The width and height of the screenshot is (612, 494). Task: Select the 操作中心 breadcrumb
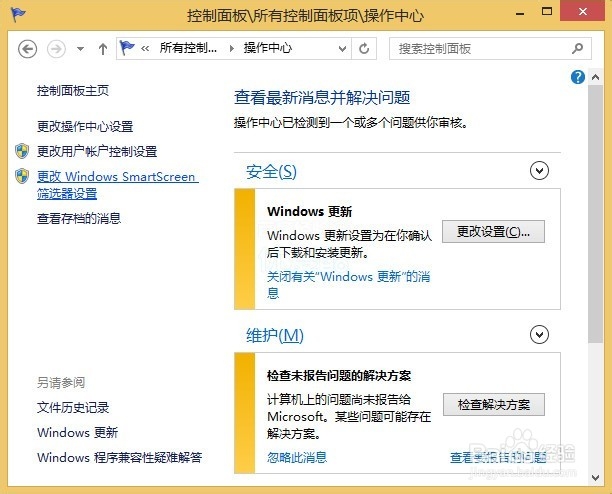click(x=268, y=48)
